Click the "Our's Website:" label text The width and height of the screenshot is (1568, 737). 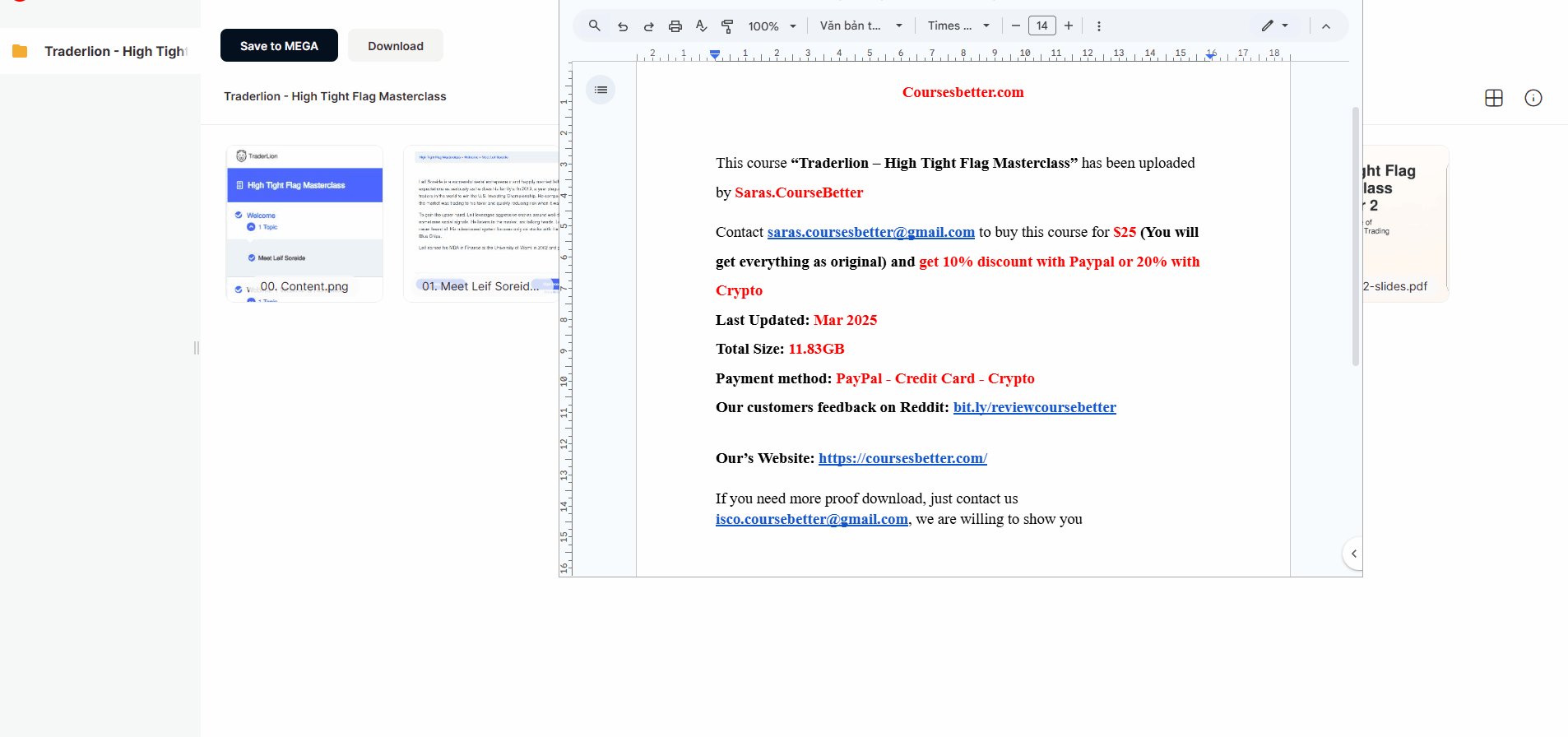click(765, 458)
